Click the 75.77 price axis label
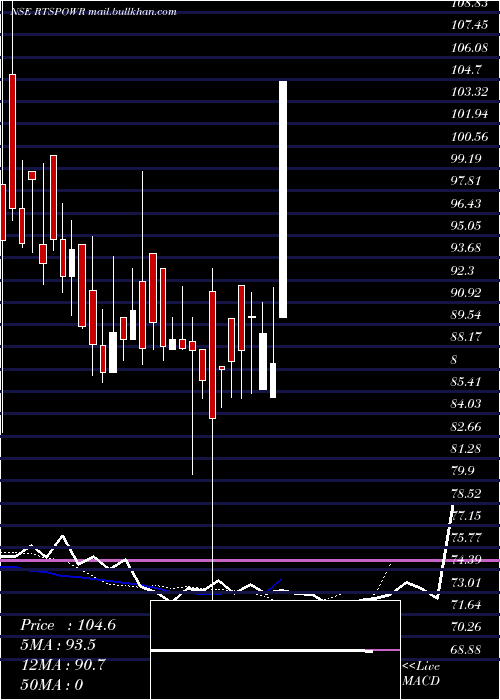Screen dimensions: 500x700 pos(467,538)
